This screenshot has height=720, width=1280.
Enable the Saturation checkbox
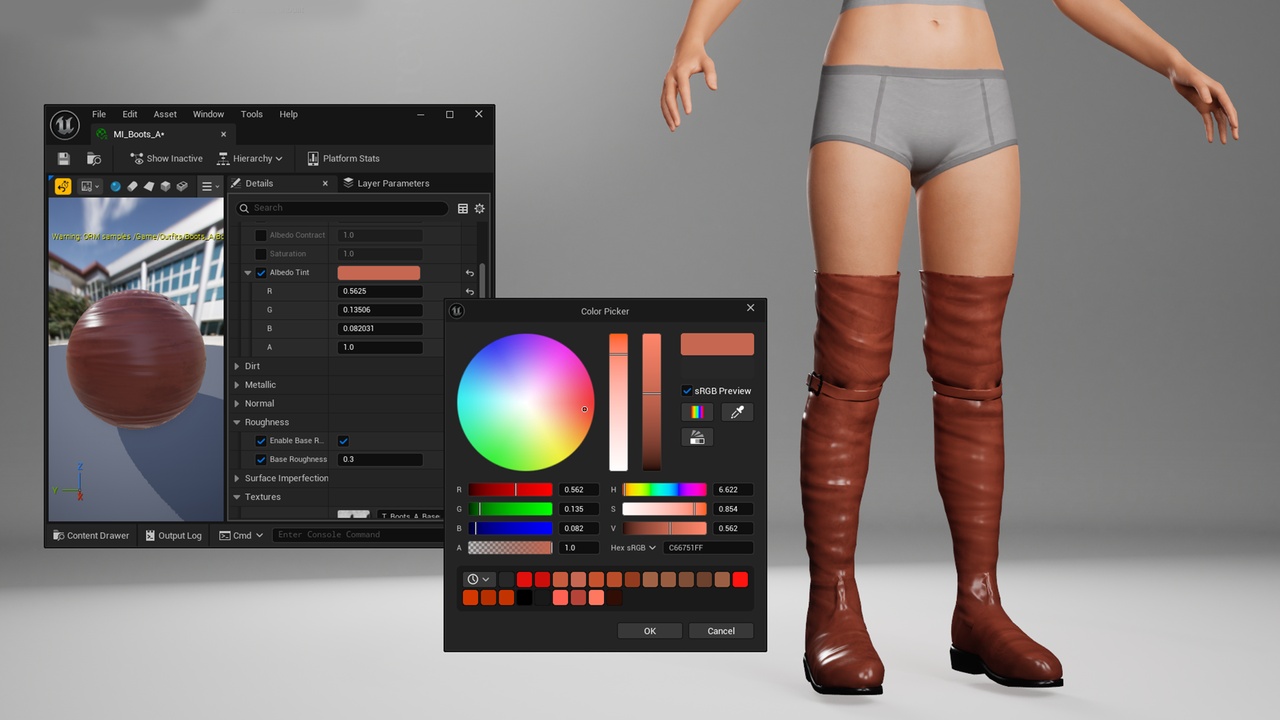tap(261, 254)
